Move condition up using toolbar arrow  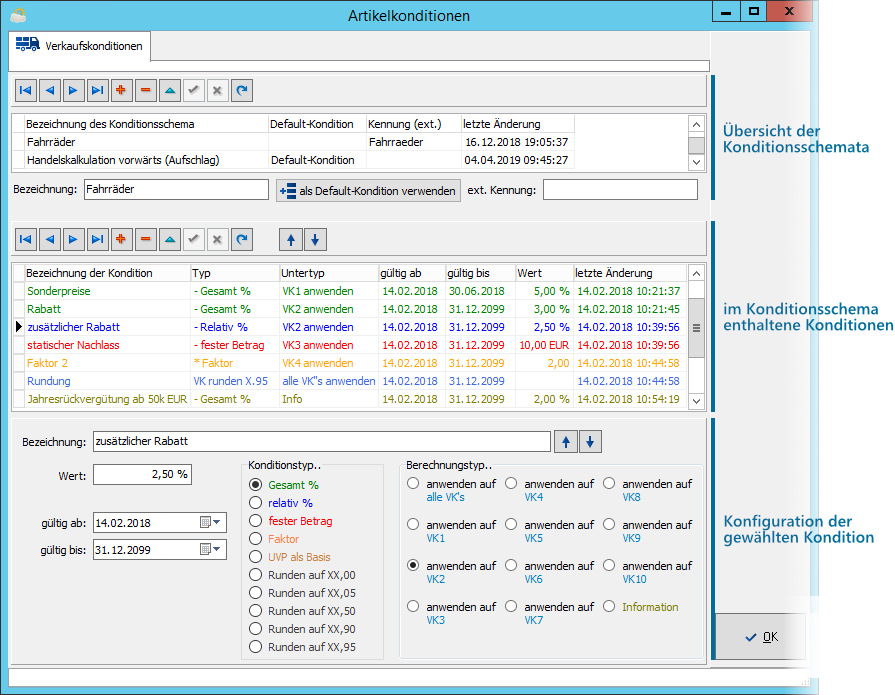(x=291, y=240)
